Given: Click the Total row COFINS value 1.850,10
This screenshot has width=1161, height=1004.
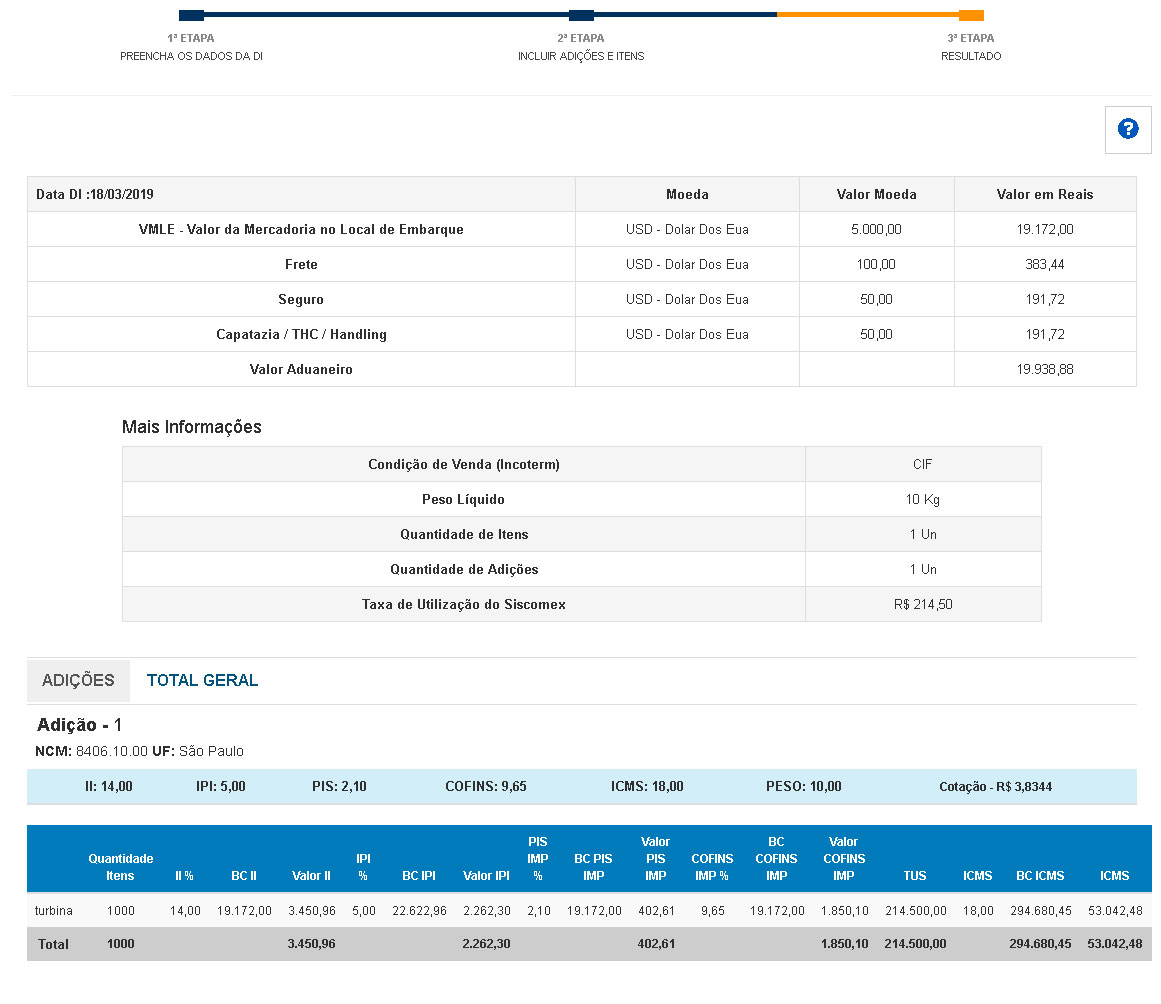Looking at the screenshot, I should point(845,944).
